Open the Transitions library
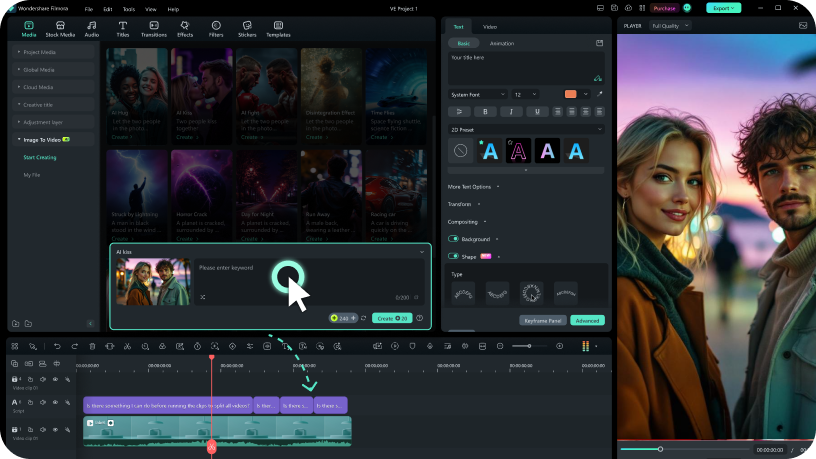Screen dimensions: 816x459 pos(154,29)
